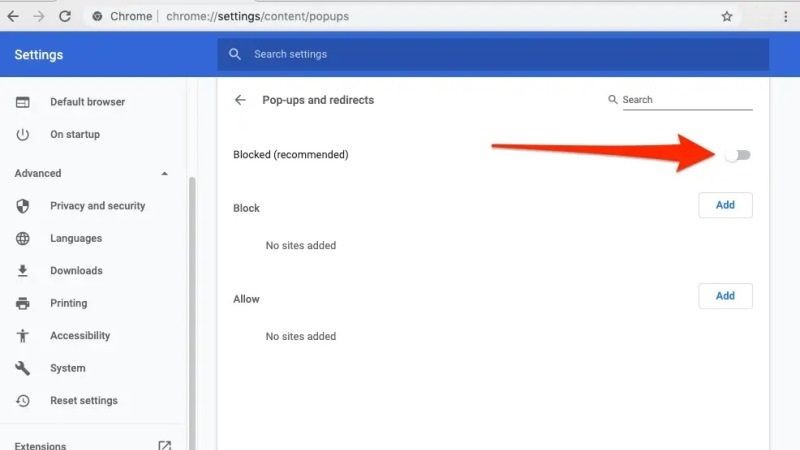Click the Search settings magnifier icon
The image size is (800, 450).
[x=235, y=54]
